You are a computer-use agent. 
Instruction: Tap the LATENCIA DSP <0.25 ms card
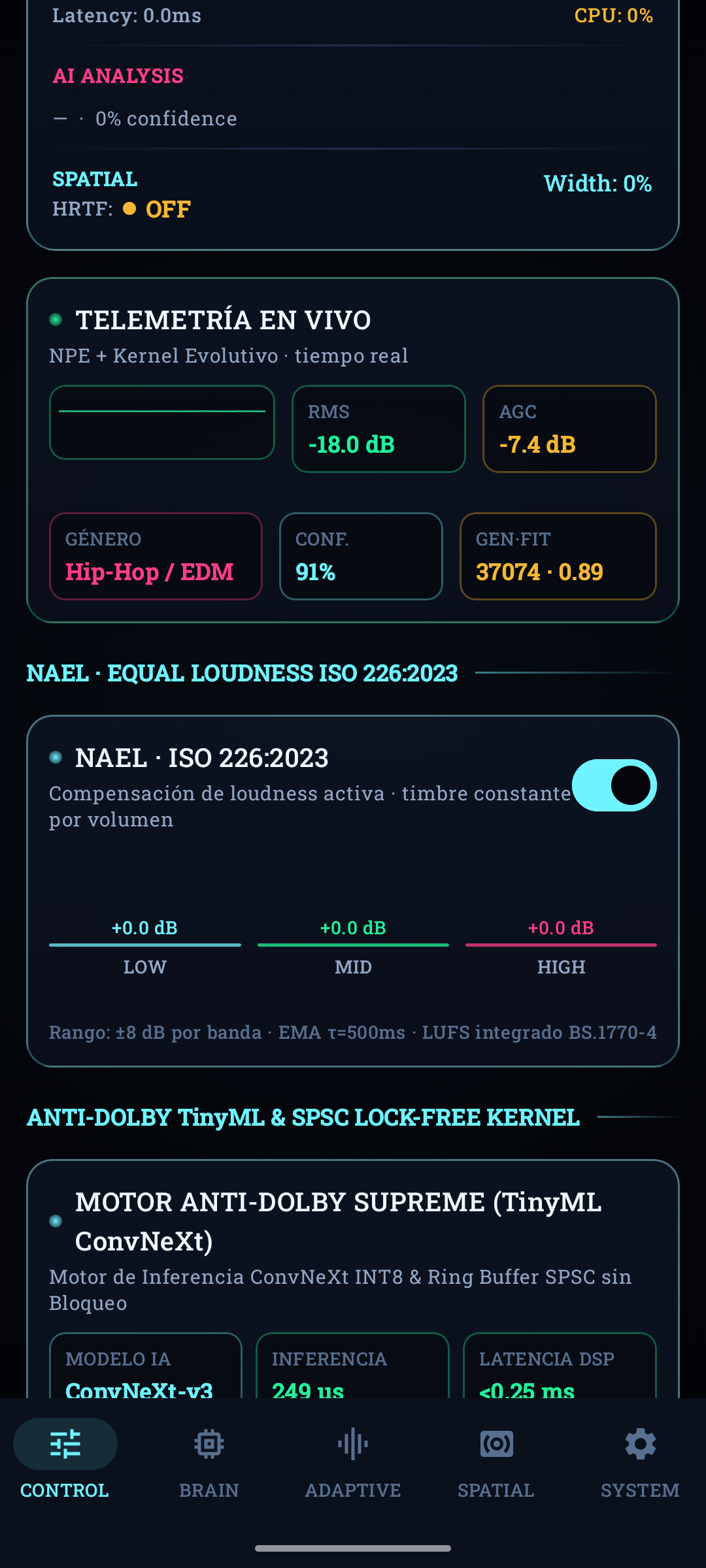click(560, 1365)
